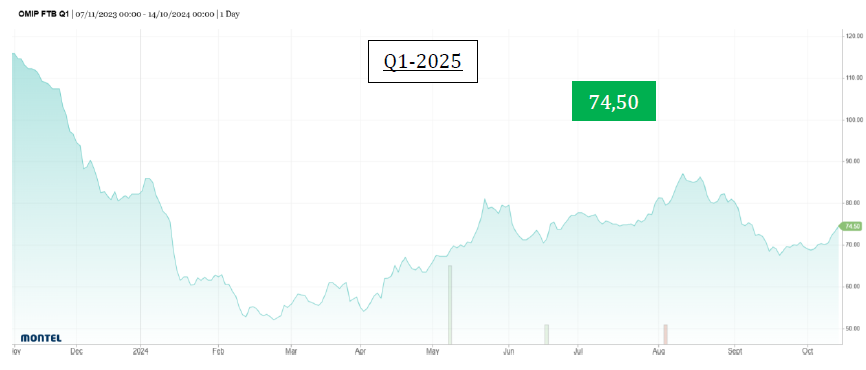Click the Apr label on time axis
The height and width of the screenshot is (370, 866).
360,351
